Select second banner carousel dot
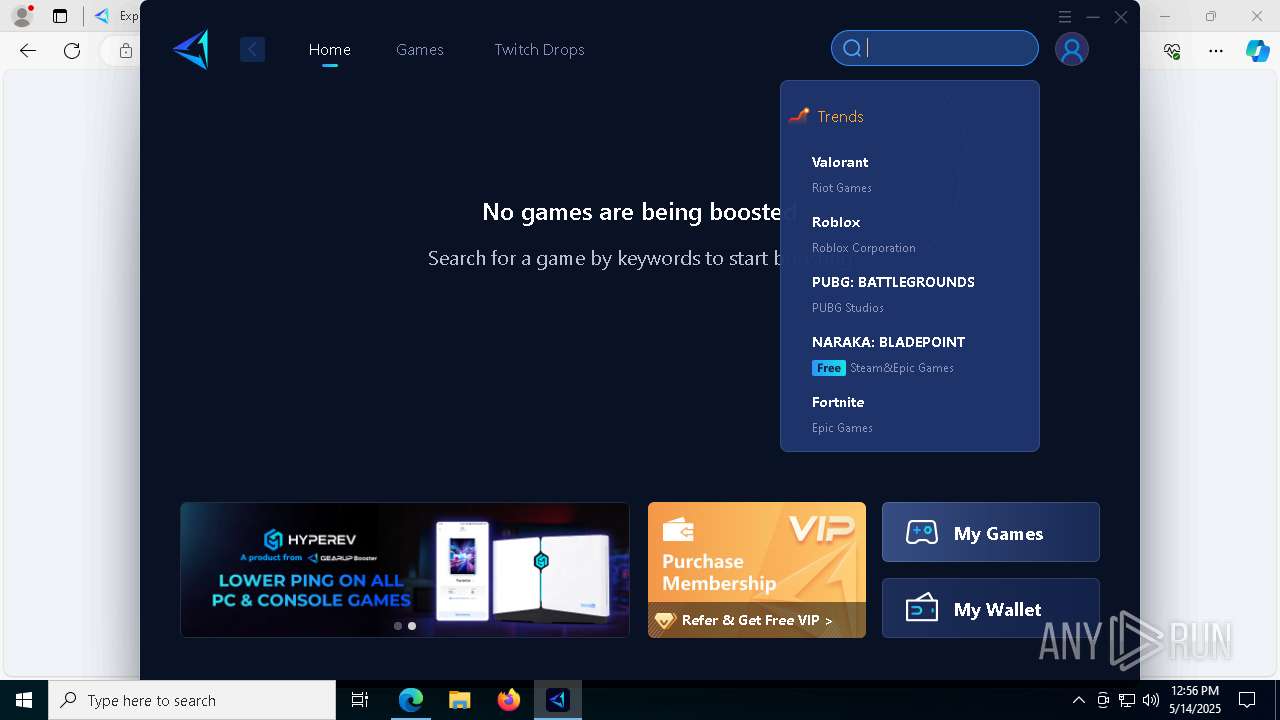 tap(412, 626)
